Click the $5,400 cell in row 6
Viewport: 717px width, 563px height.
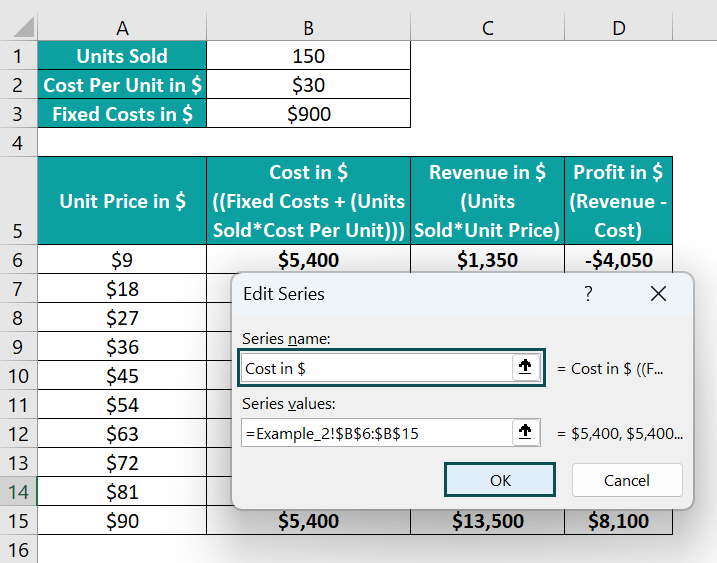coord(309,259)
